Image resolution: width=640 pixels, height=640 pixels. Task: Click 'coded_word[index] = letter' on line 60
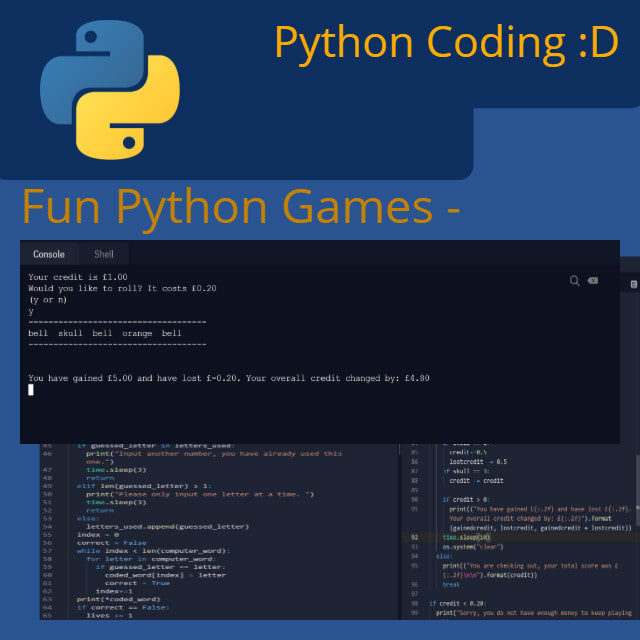coord(165,575)
